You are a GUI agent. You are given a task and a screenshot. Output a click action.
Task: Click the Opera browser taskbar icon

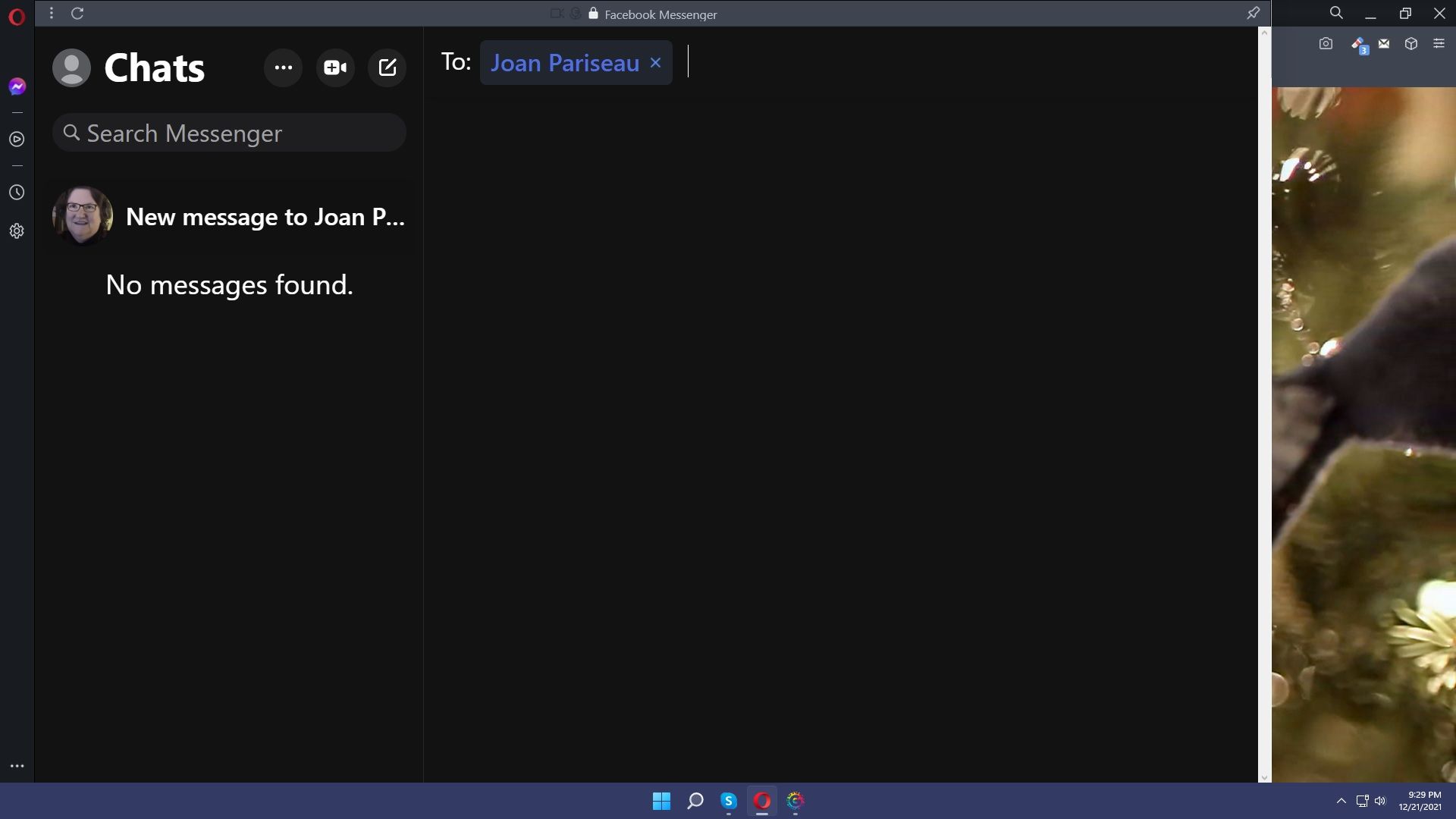point(761,800)
